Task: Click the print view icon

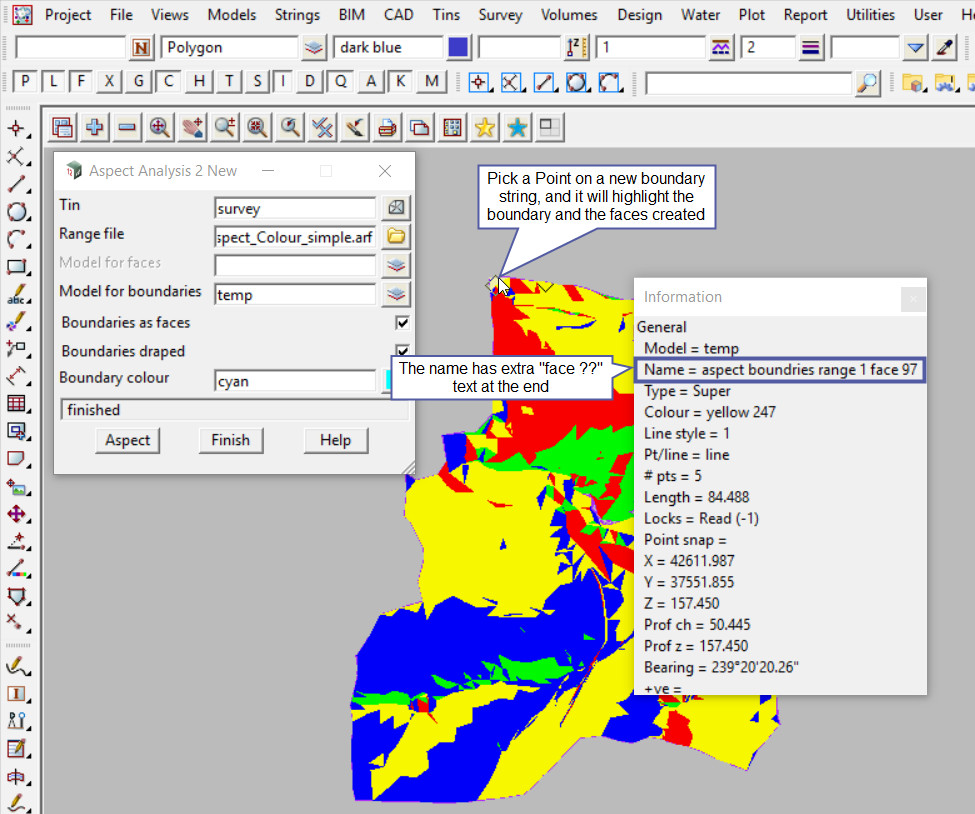Action: (387, 127)
